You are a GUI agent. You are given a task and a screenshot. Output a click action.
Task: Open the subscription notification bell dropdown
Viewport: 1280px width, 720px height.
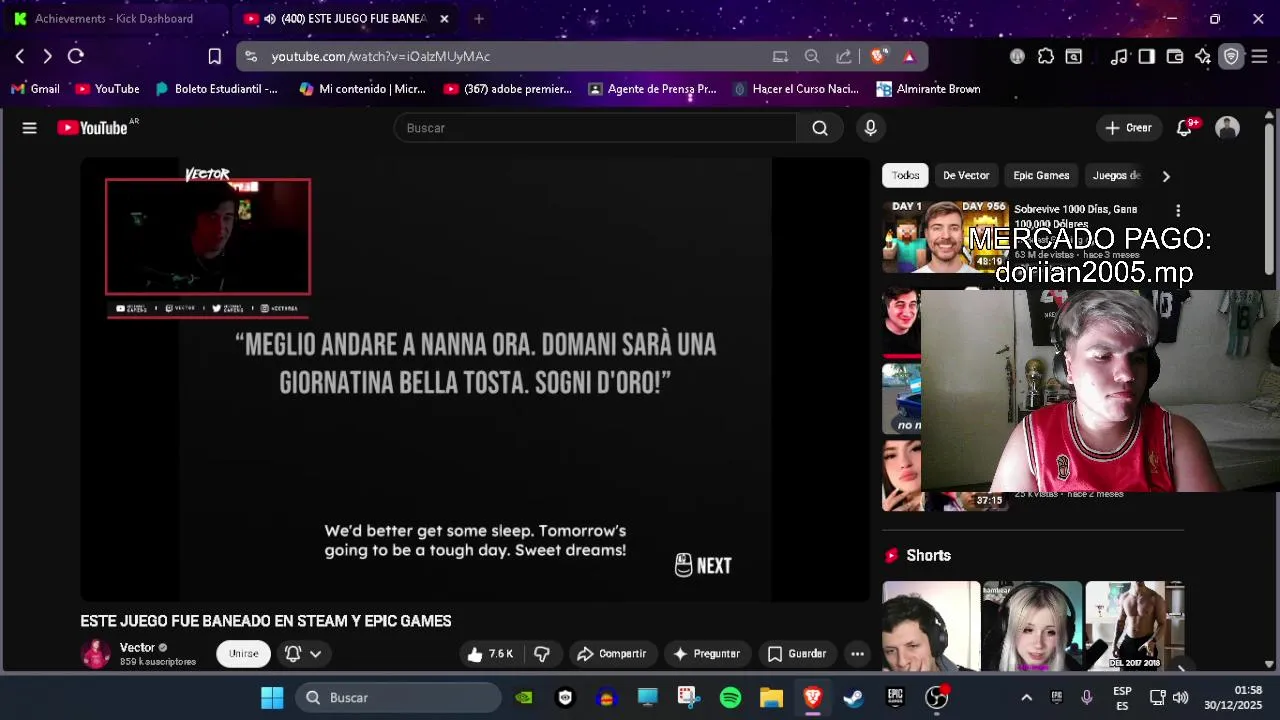(303, 654)
